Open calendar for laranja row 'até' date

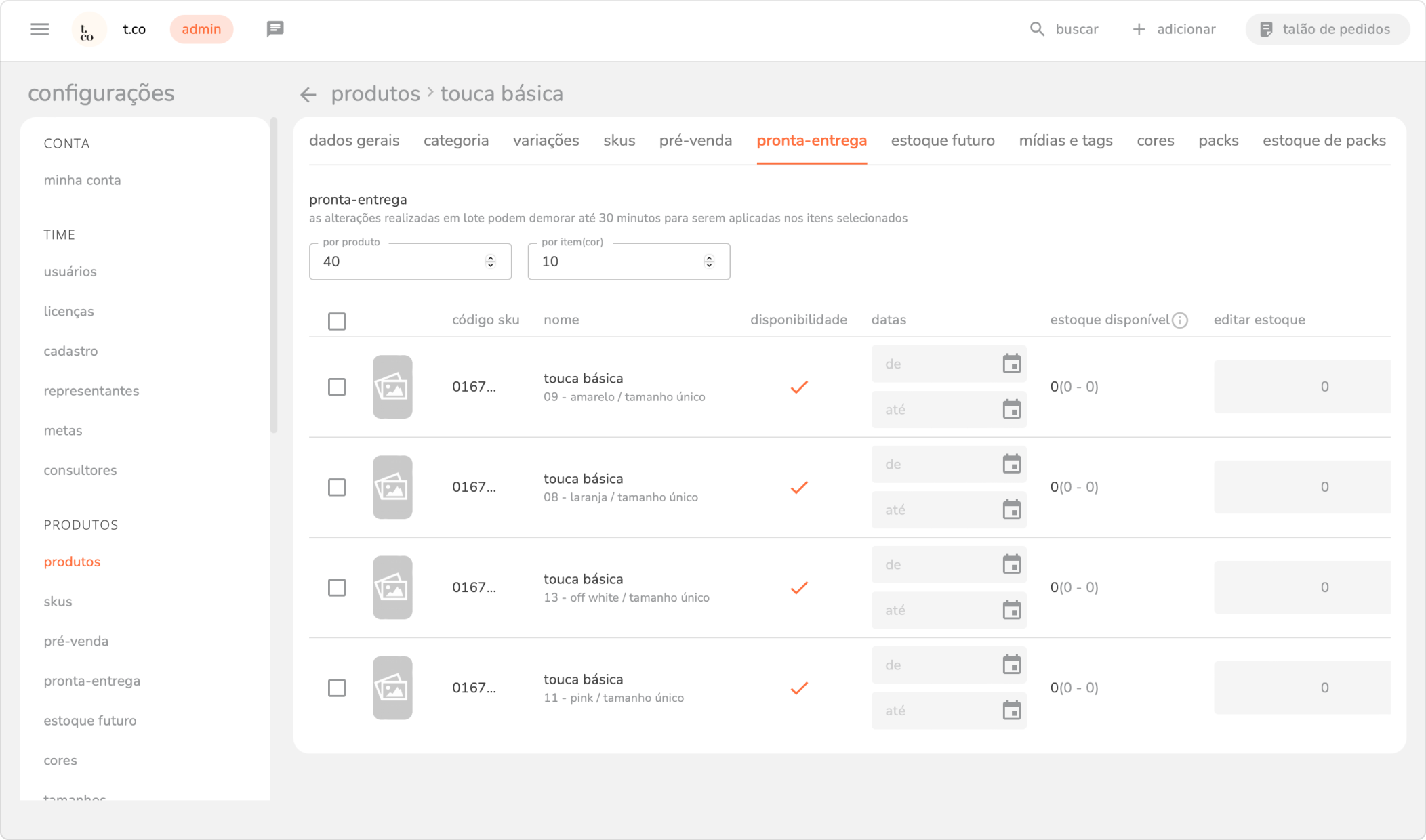click(1011, 509)
